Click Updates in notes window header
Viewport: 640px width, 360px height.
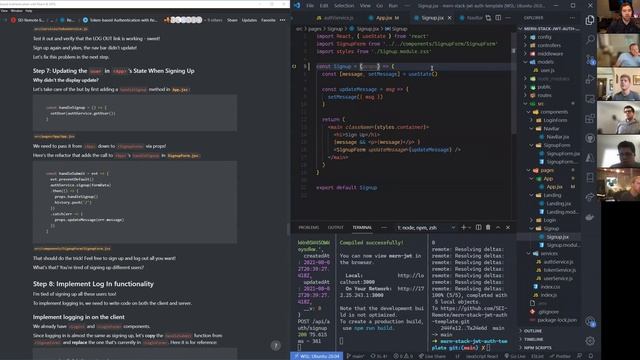[x=249, y=20]
